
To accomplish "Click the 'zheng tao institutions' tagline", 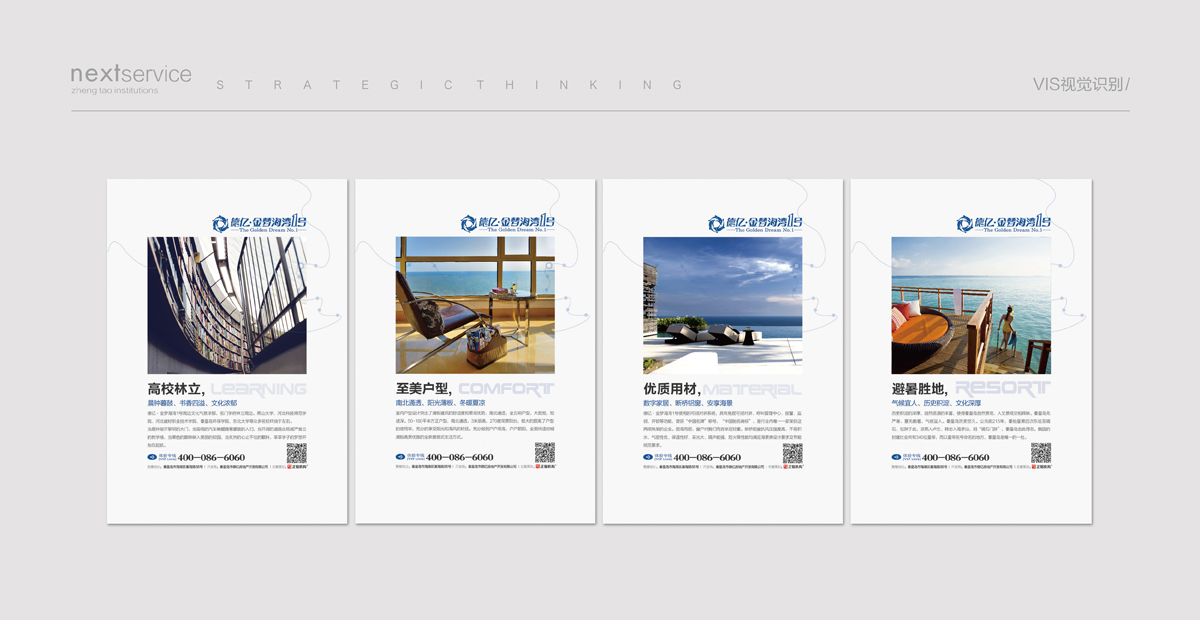I will pyautogui.click(x=115, y=90).
